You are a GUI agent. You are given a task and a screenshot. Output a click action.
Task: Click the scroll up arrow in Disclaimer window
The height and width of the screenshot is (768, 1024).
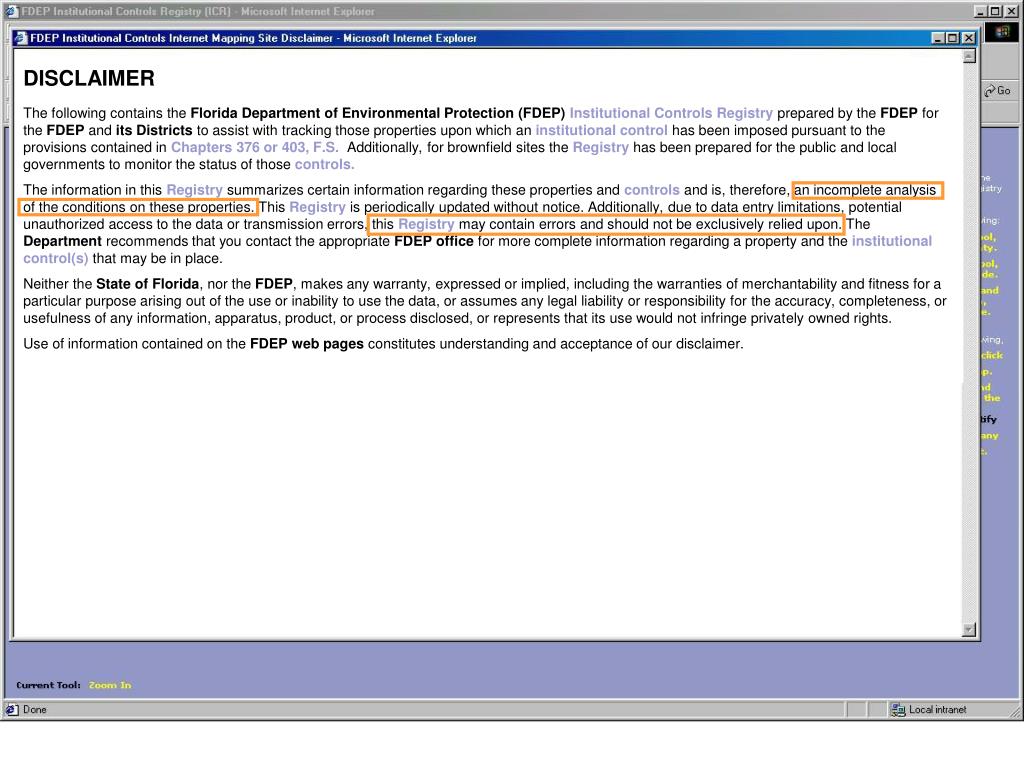pyautogui.click(x=969, y=56)
